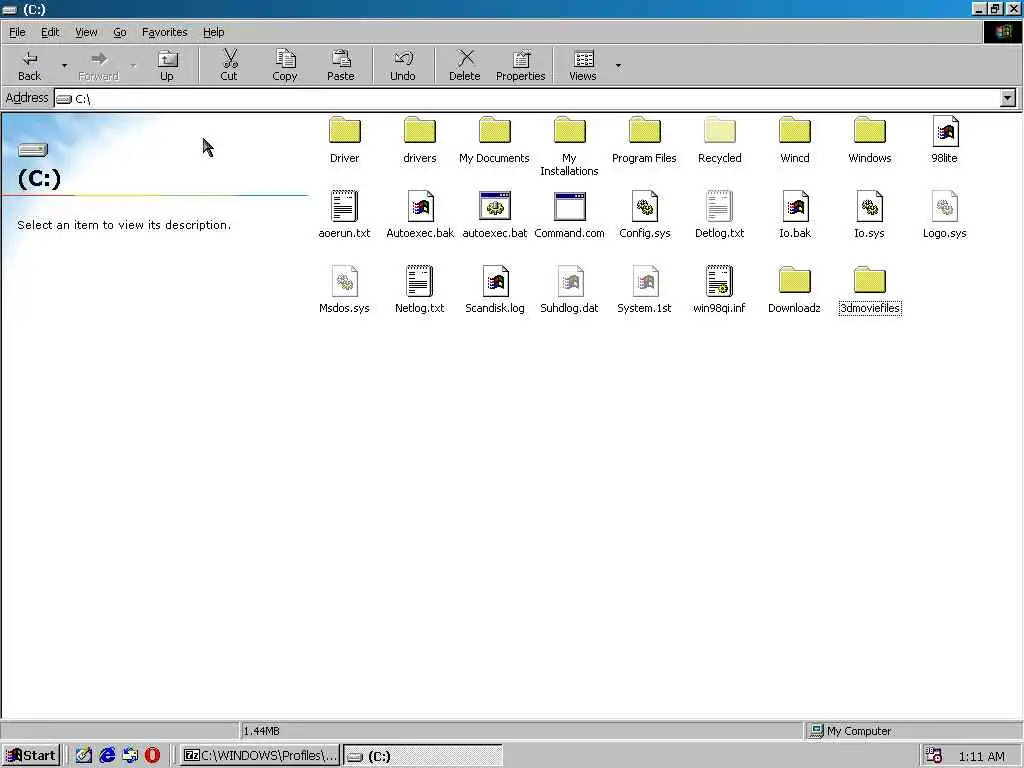
Task: Select the Scandisk.log file
Action: 495,290
